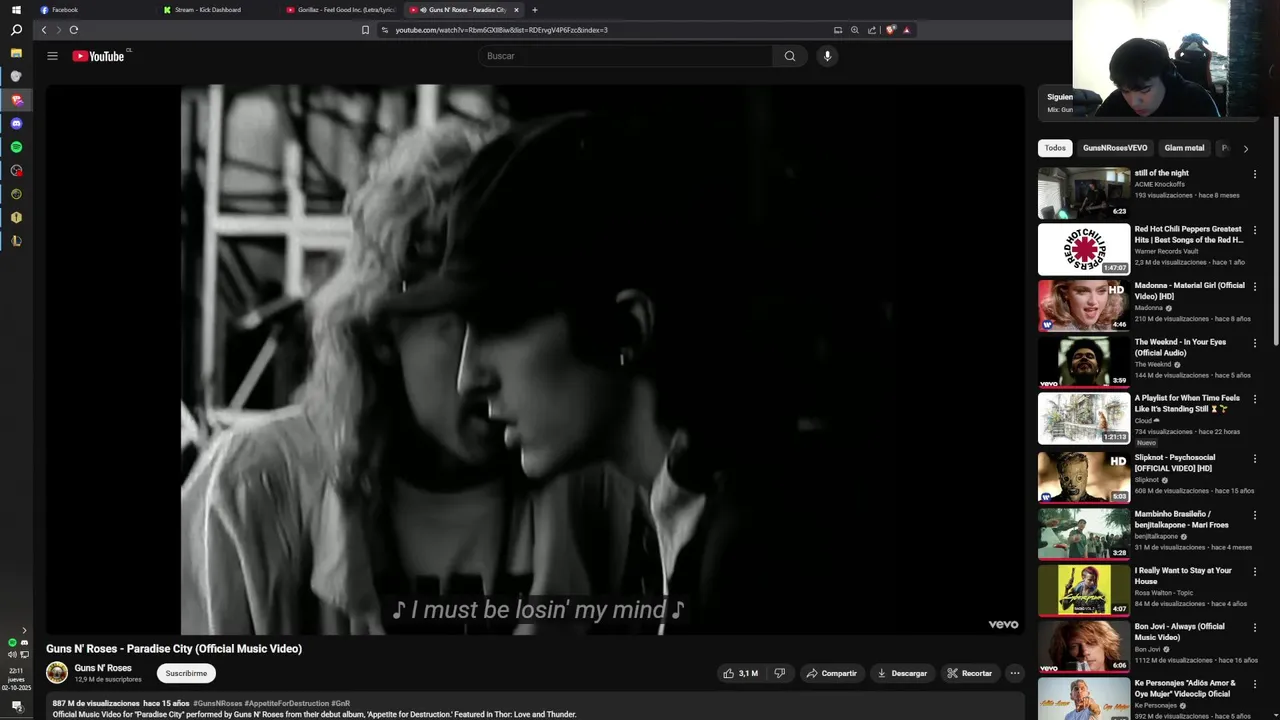The image size is (1280, 720).
Task: Select the 'GunsNRosesVEVO' filter chip
Action: point(1115,148)
